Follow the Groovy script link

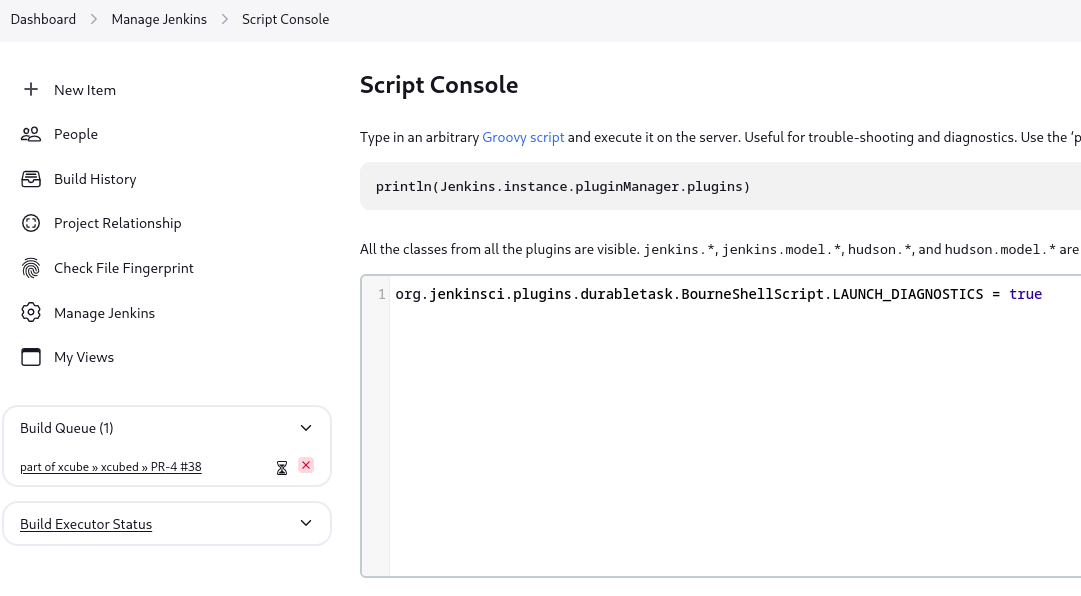tap(523, 137)
